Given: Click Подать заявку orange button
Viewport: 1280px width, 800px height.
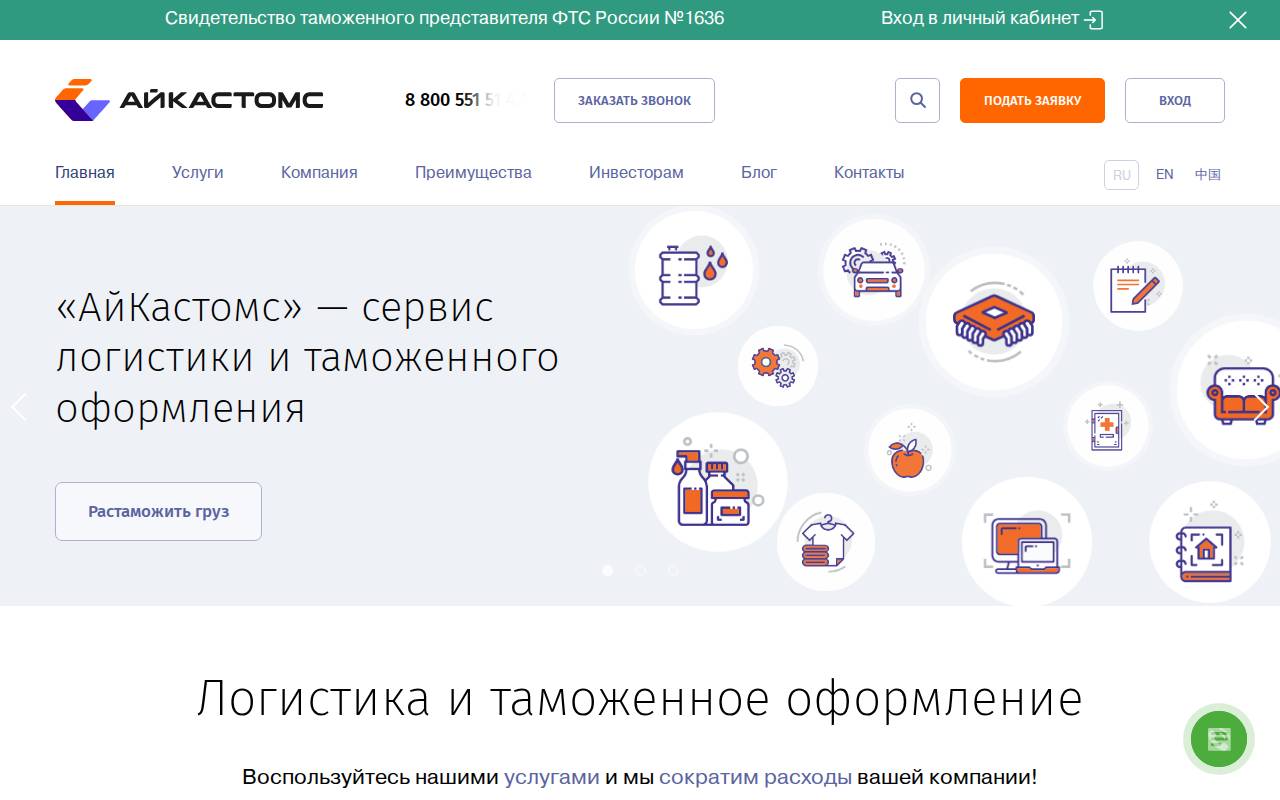Looking at the screenshot, I should pos(1032,100).
